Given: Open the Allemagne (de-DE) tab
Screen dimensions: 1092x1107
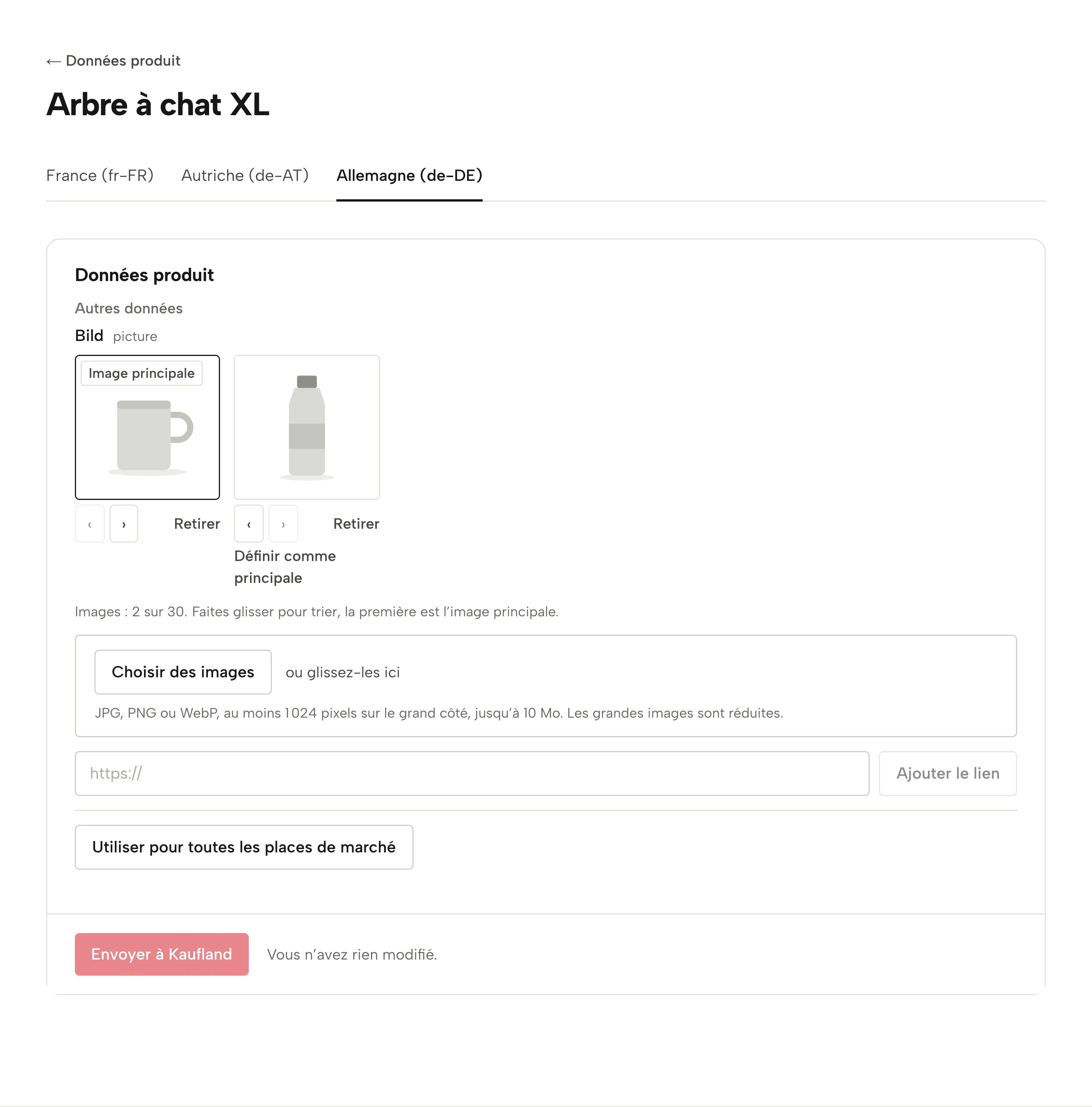Looking at the screenshot, I should click(409, 175).
